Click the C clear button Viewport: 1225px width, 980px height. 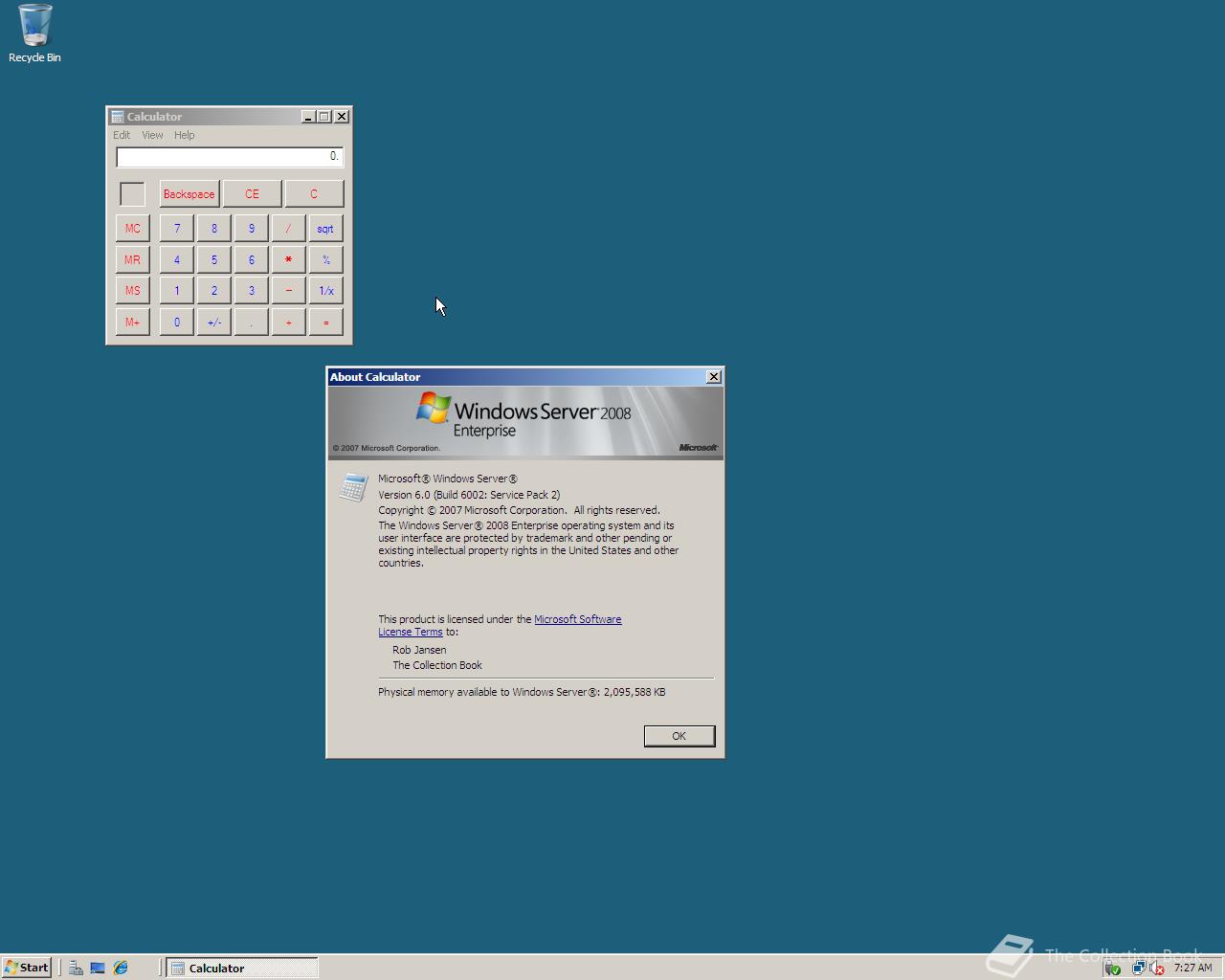[314, 194]
